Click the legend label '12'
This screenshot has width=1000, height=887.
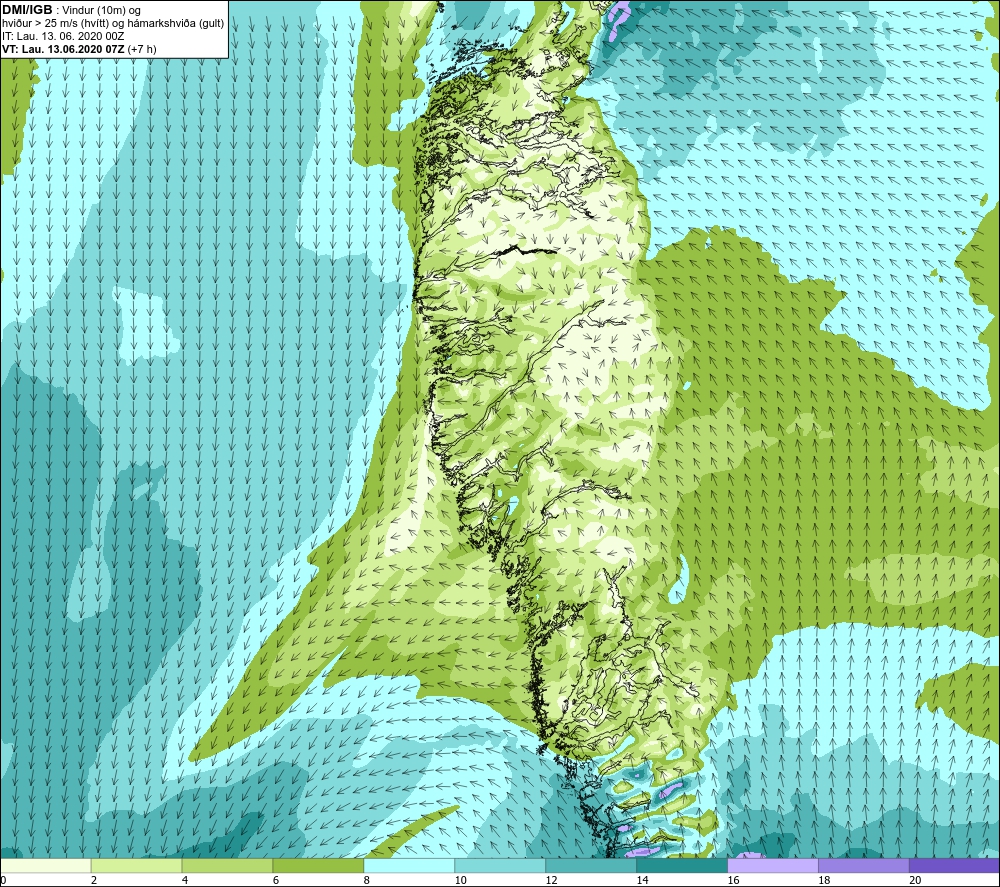click(x=552, y=880)
